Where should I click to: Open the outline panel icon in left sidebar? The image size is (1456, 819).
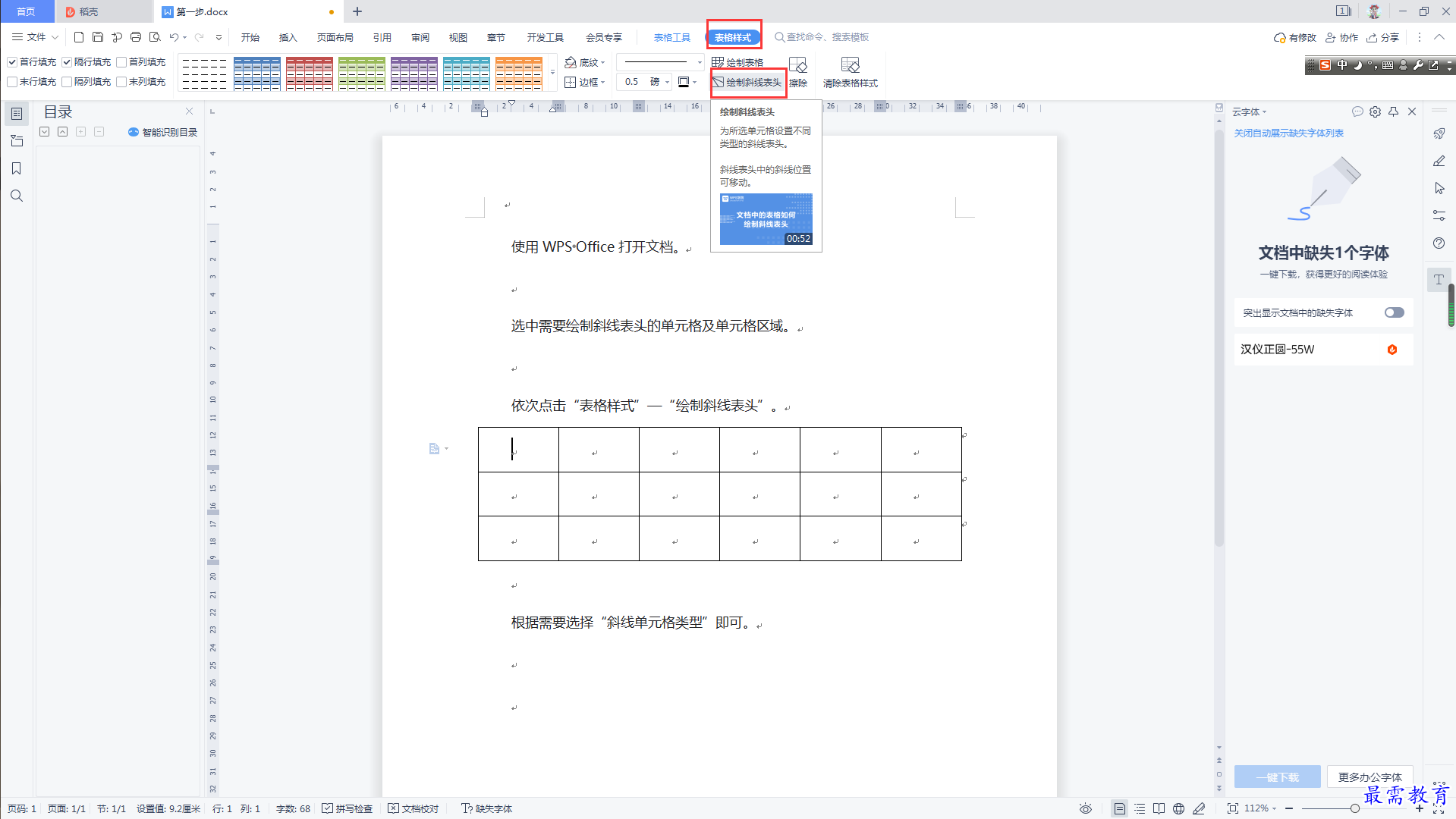pos(17,114)
